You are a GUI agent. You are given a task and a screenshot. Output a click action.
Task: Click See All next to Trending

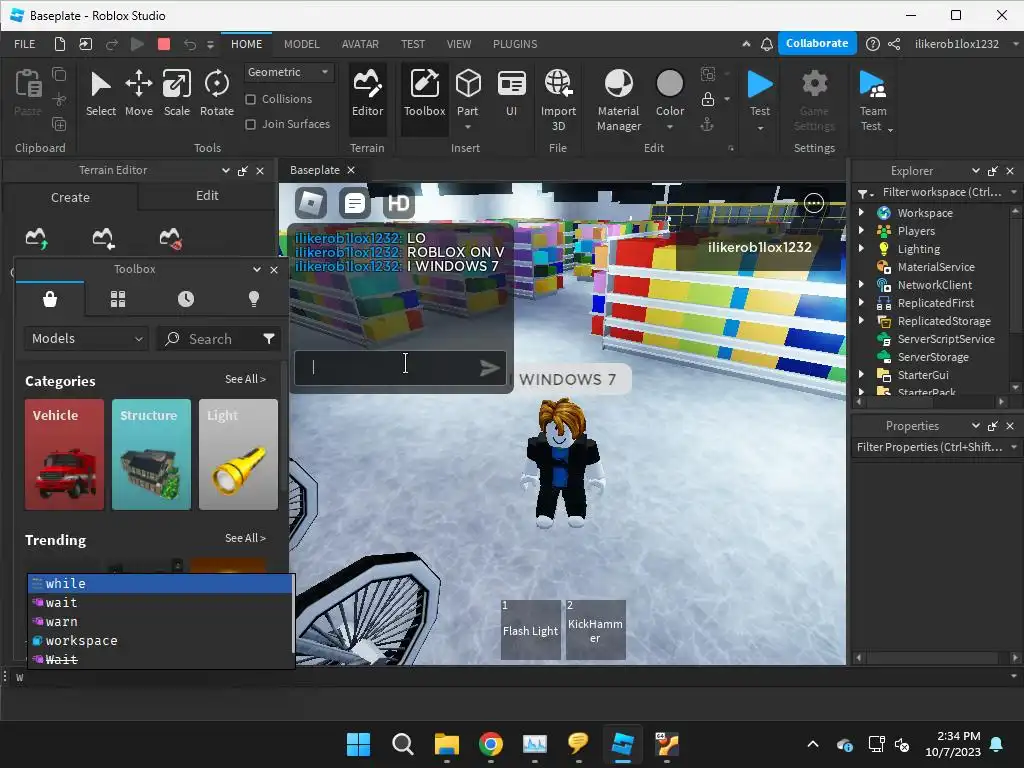click(x=245, y=538)
